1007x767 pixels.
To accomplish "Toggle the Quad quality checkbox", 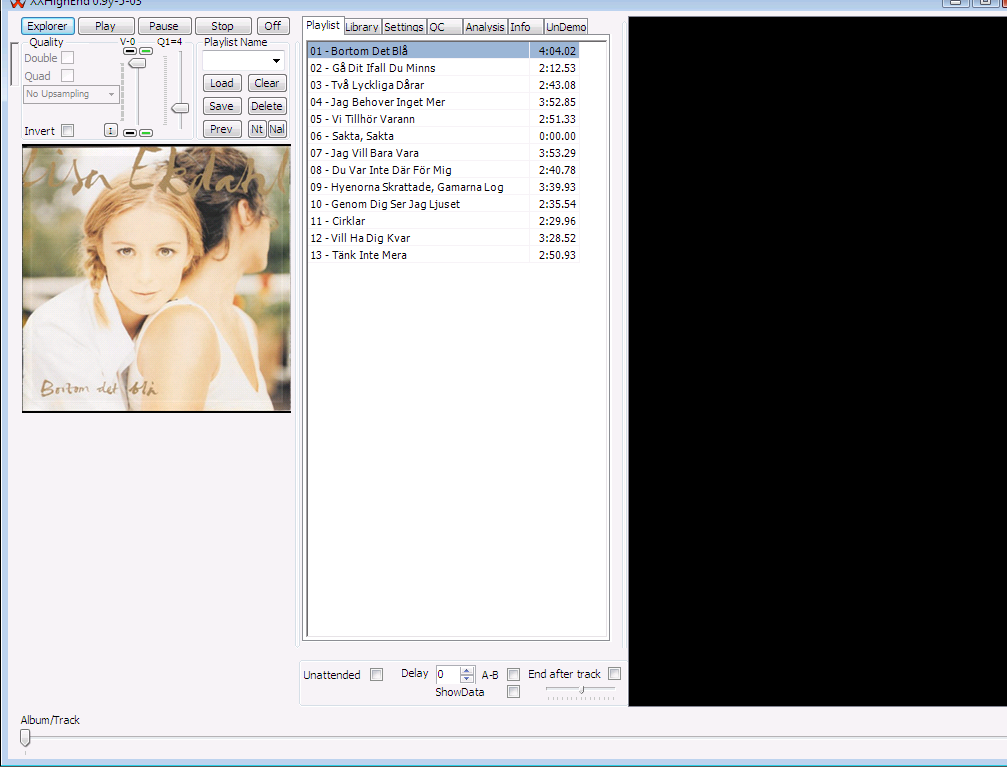I will (67, 76).
